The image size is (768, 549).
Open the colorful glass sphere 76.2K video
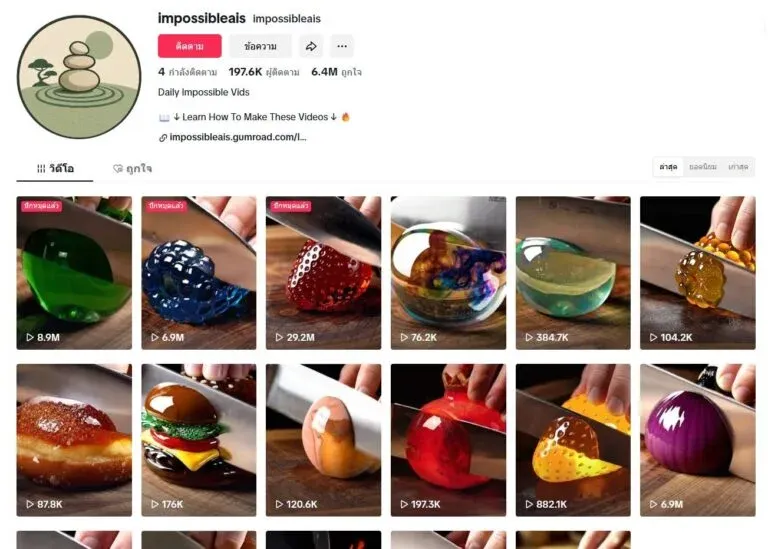[x=448, y=273]
